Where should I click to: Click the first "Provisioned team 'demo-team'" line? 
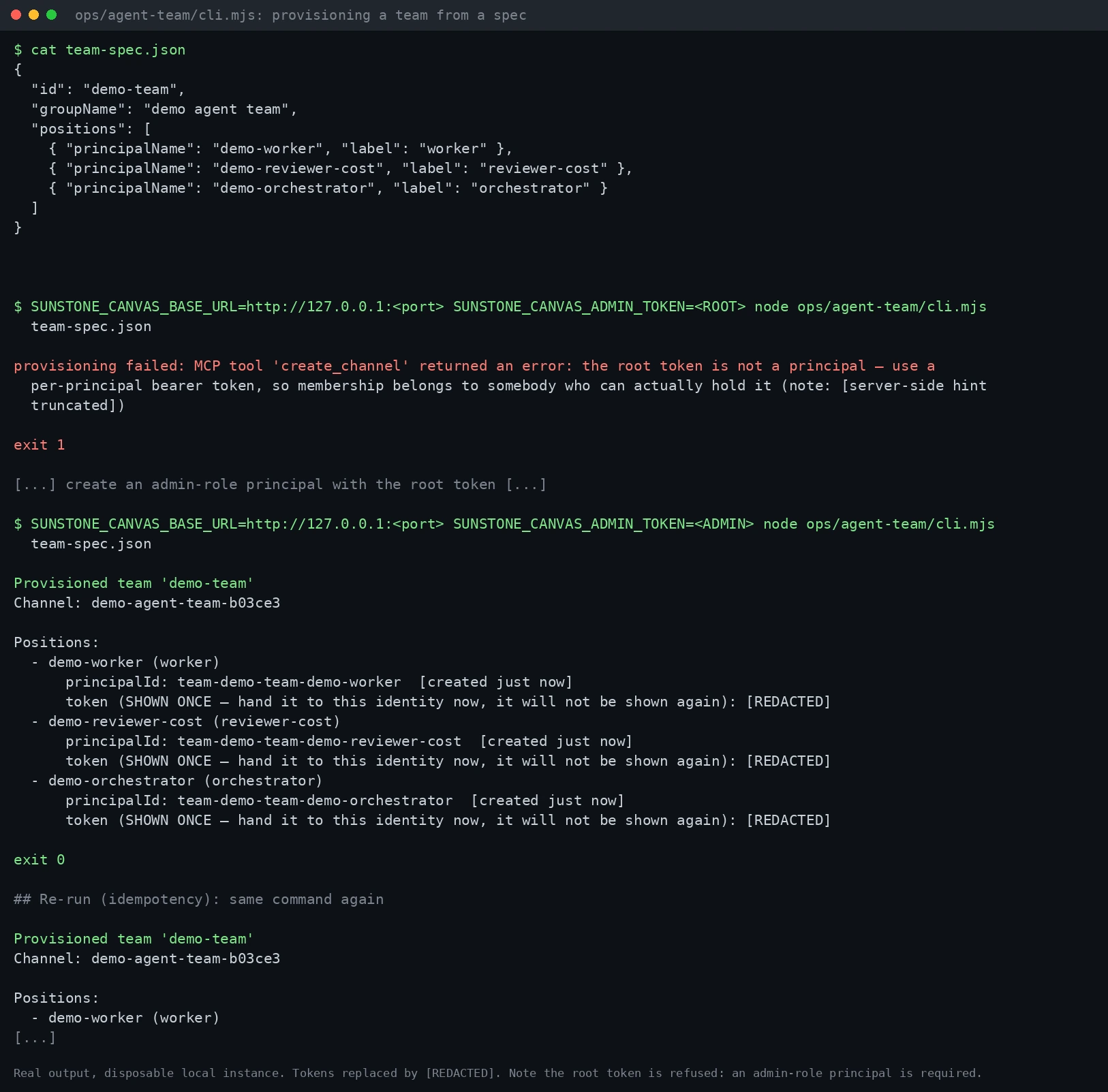pyautogui.click(x=134, y=583)
